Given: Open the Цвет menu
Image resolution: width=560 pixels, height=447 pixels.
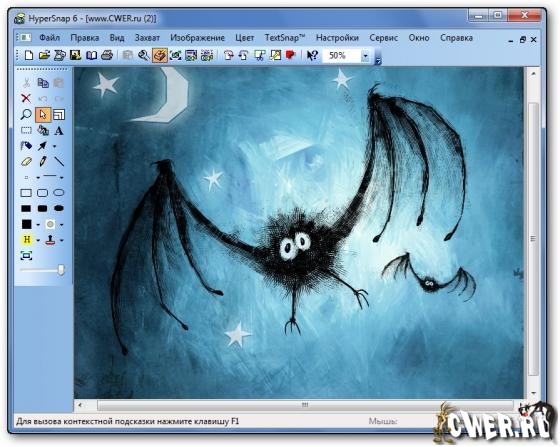Looking at the screenshot, I should click(x=245, y=38).
